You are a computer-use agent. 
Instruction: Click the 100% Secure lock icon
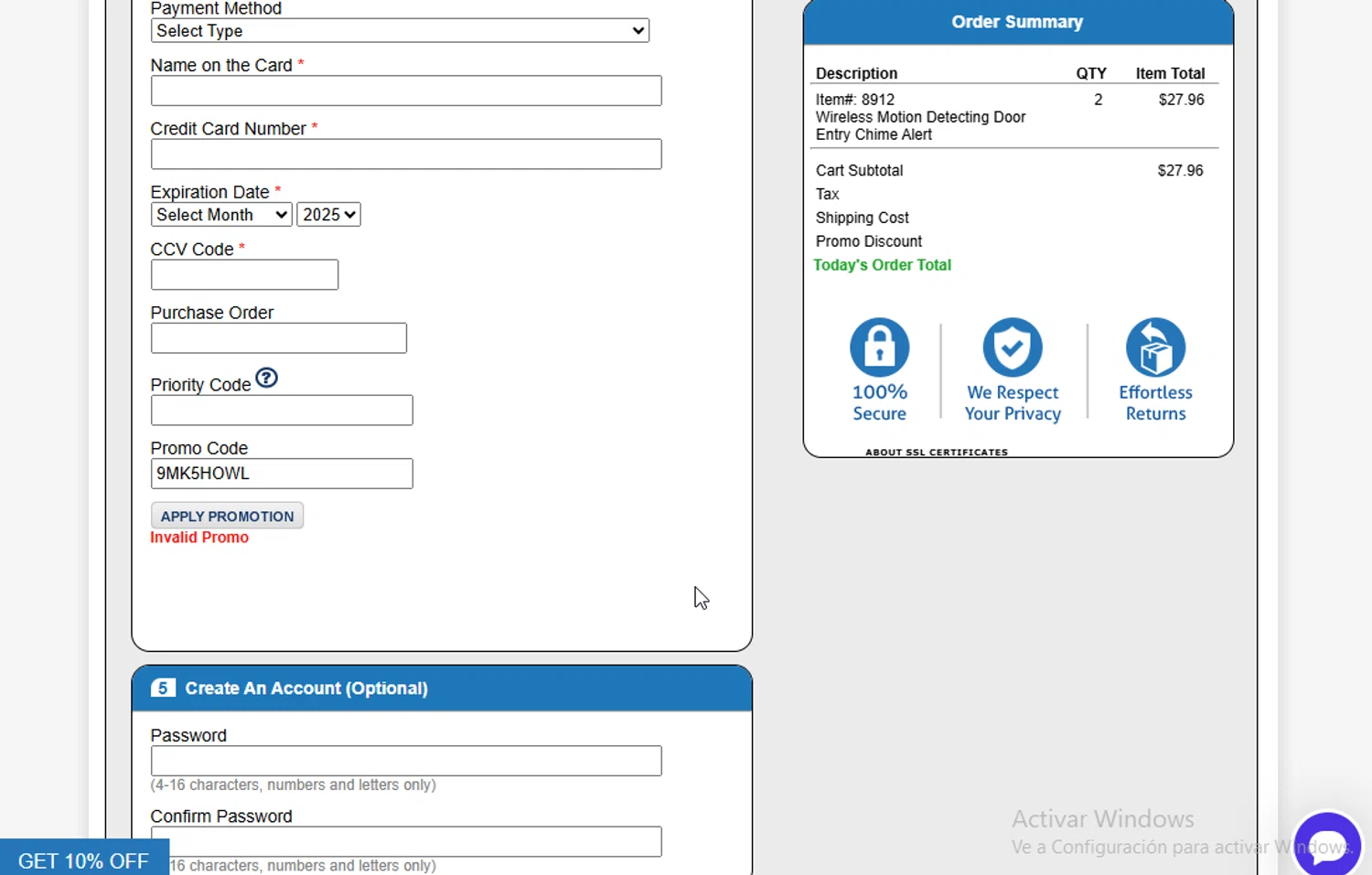[x=879, y=347]
